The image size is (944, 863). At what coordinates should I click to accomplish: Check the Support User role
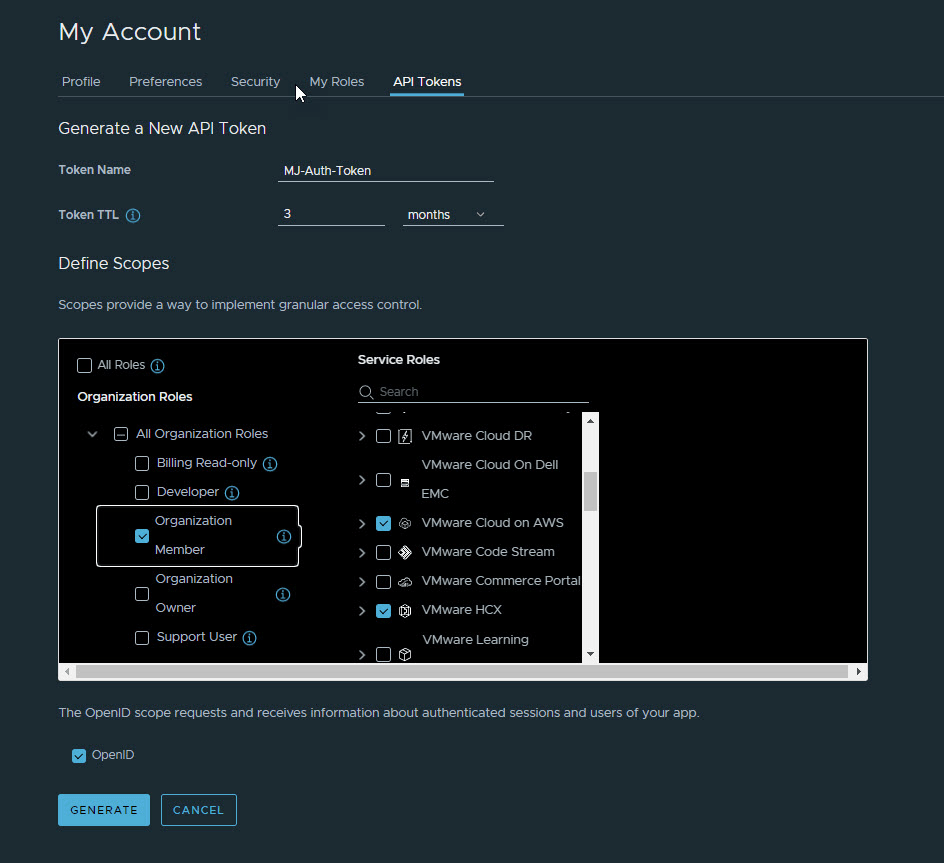click(x=142, y=638)
